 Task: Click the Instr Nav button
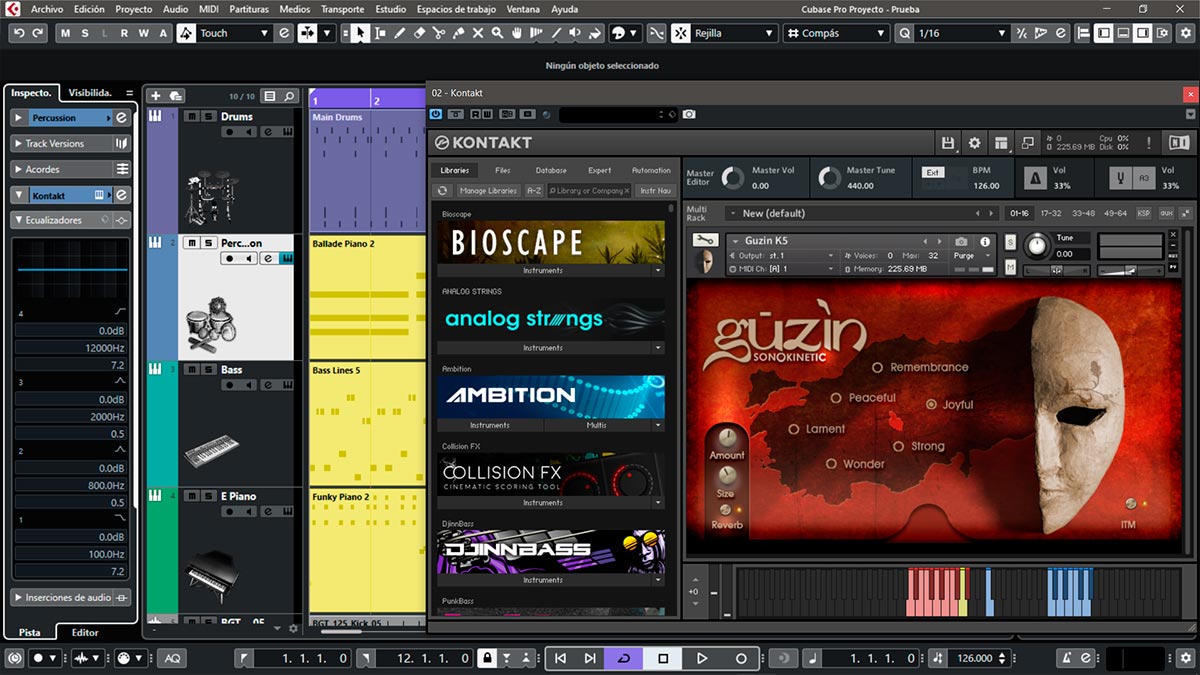coord(656,190)
